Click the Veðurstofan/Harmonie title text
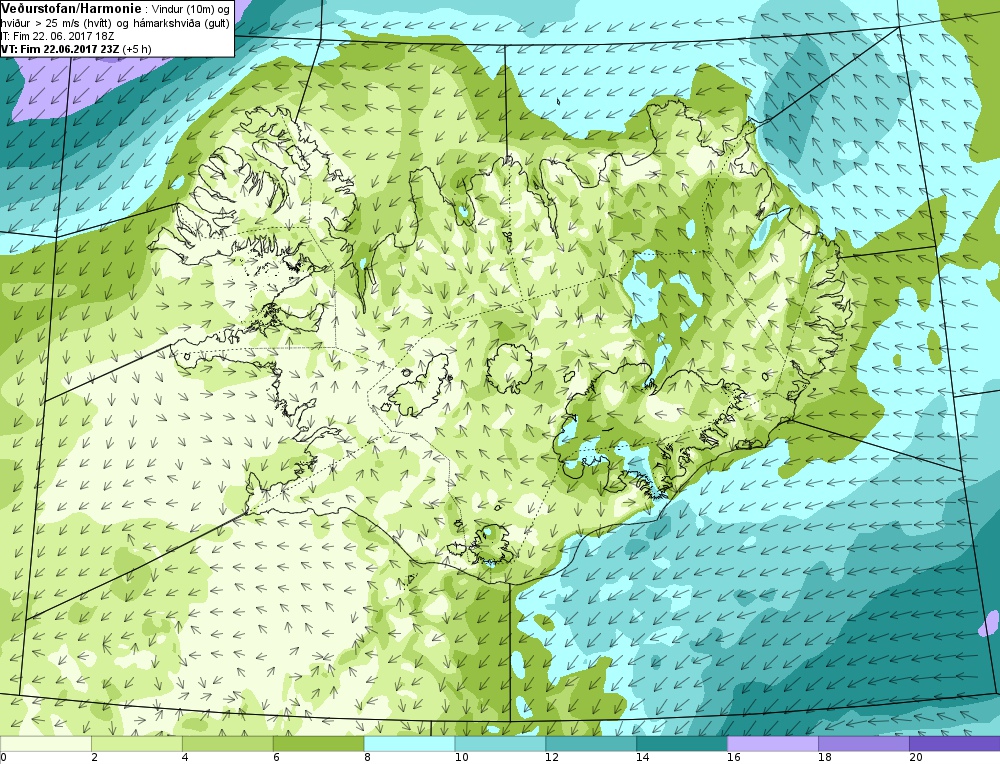1000x764 pixels. click(x=70, y=8)
